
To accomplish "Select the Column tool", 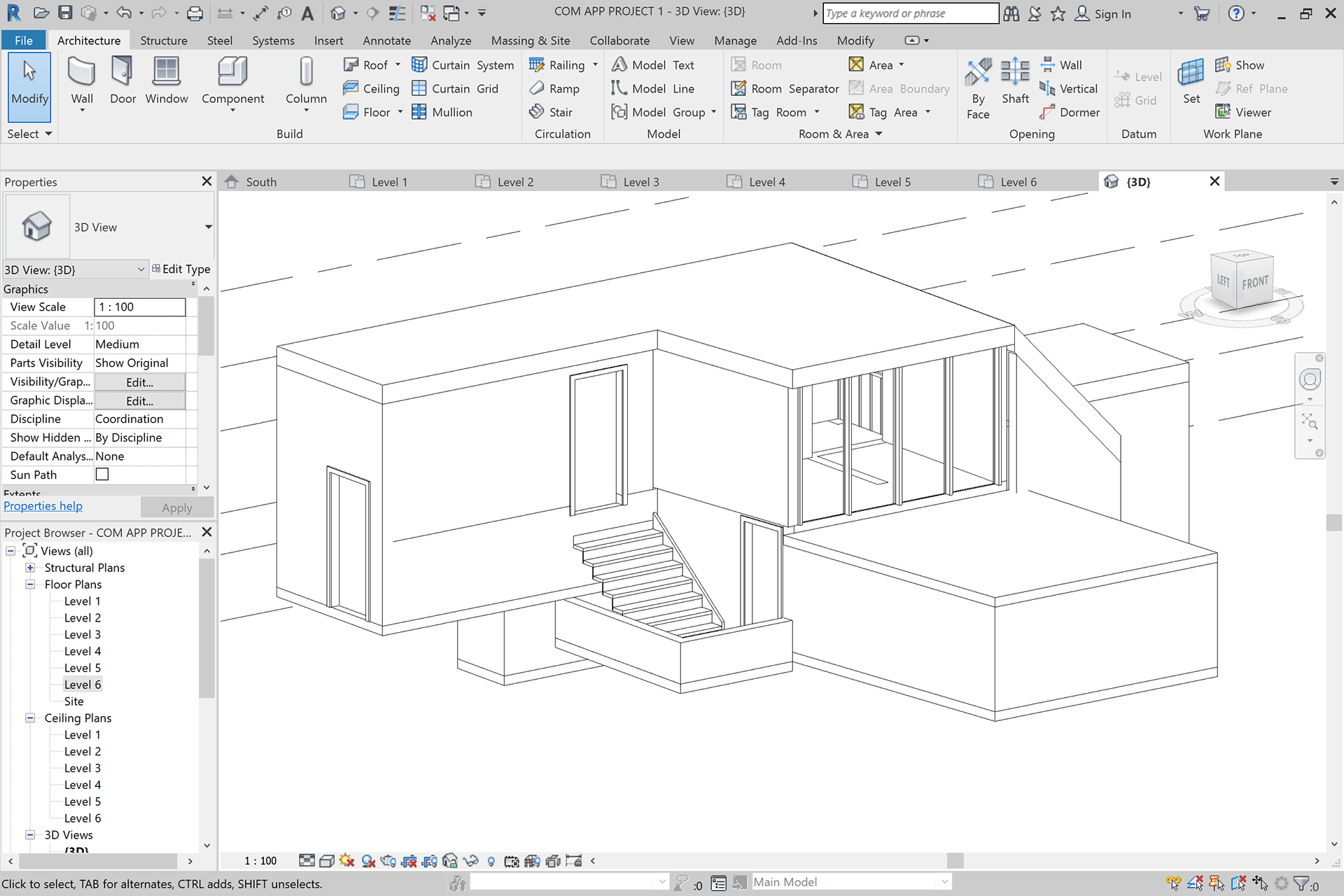I will click(x=306, y=82).
